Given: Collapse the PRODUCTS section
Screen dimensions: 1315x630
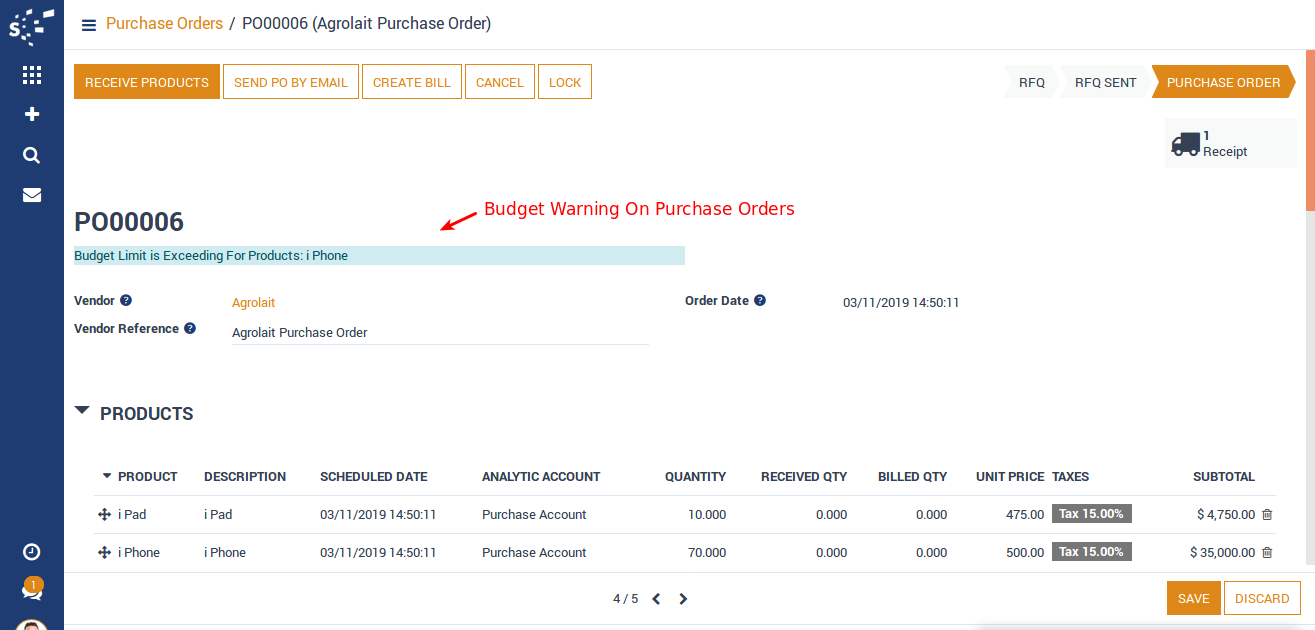Looking at the screenshot, I should (x=82, y=411).
